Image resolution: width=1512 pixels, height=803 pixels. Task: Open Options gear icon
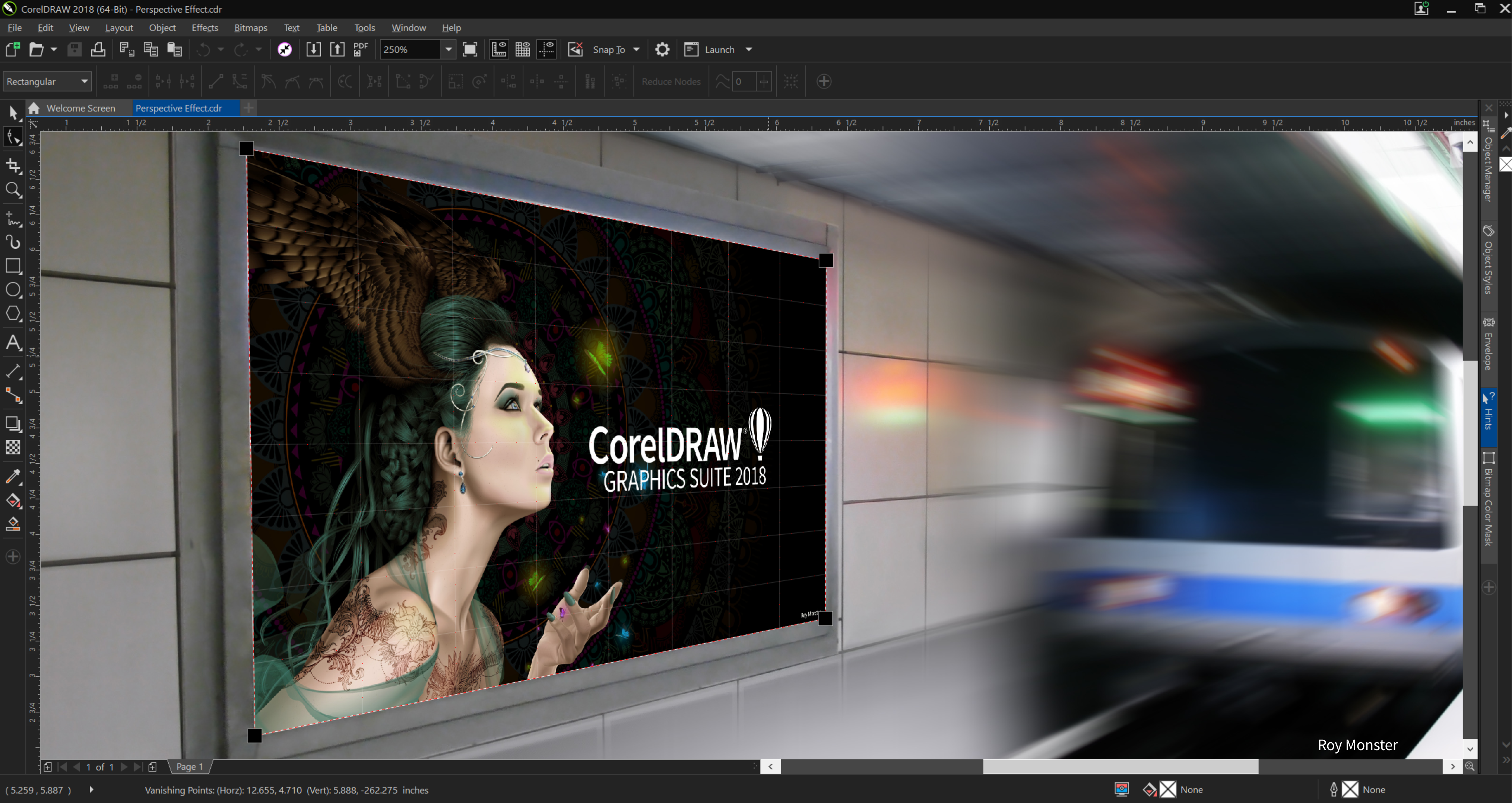tap(662, 49)
